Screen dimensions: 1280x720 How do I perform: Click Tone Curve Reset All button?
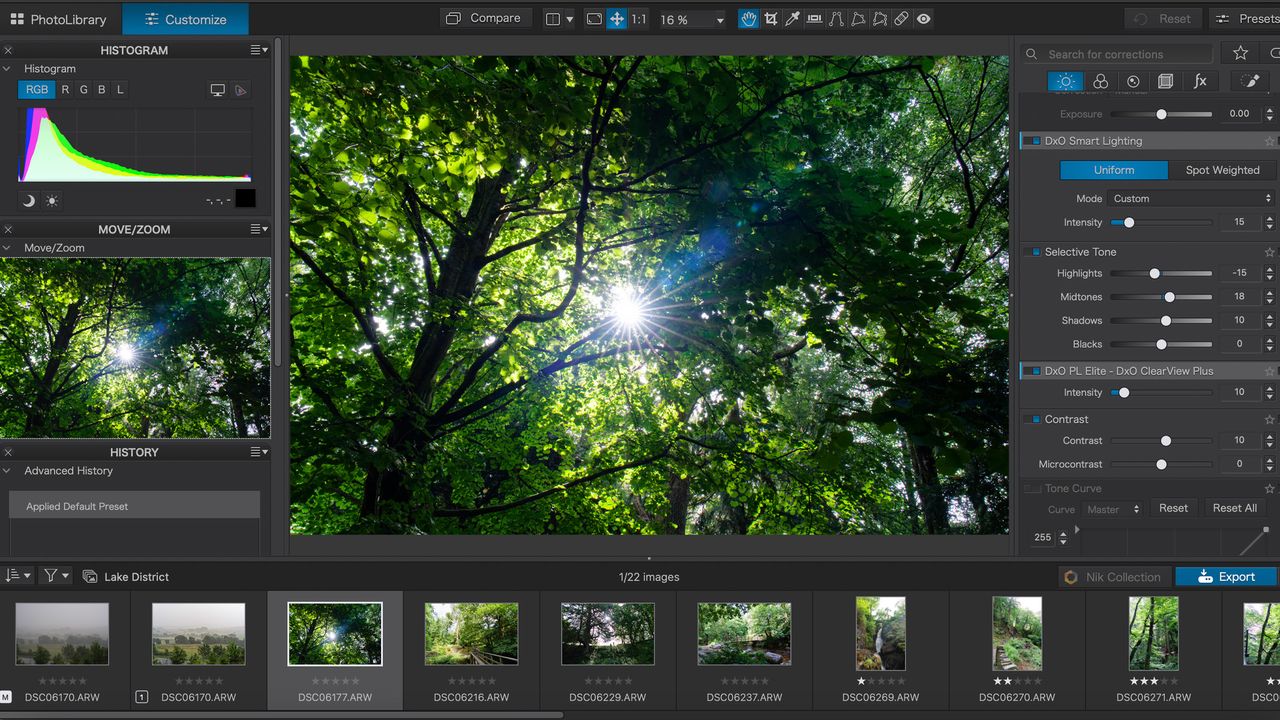point(1235,508)
